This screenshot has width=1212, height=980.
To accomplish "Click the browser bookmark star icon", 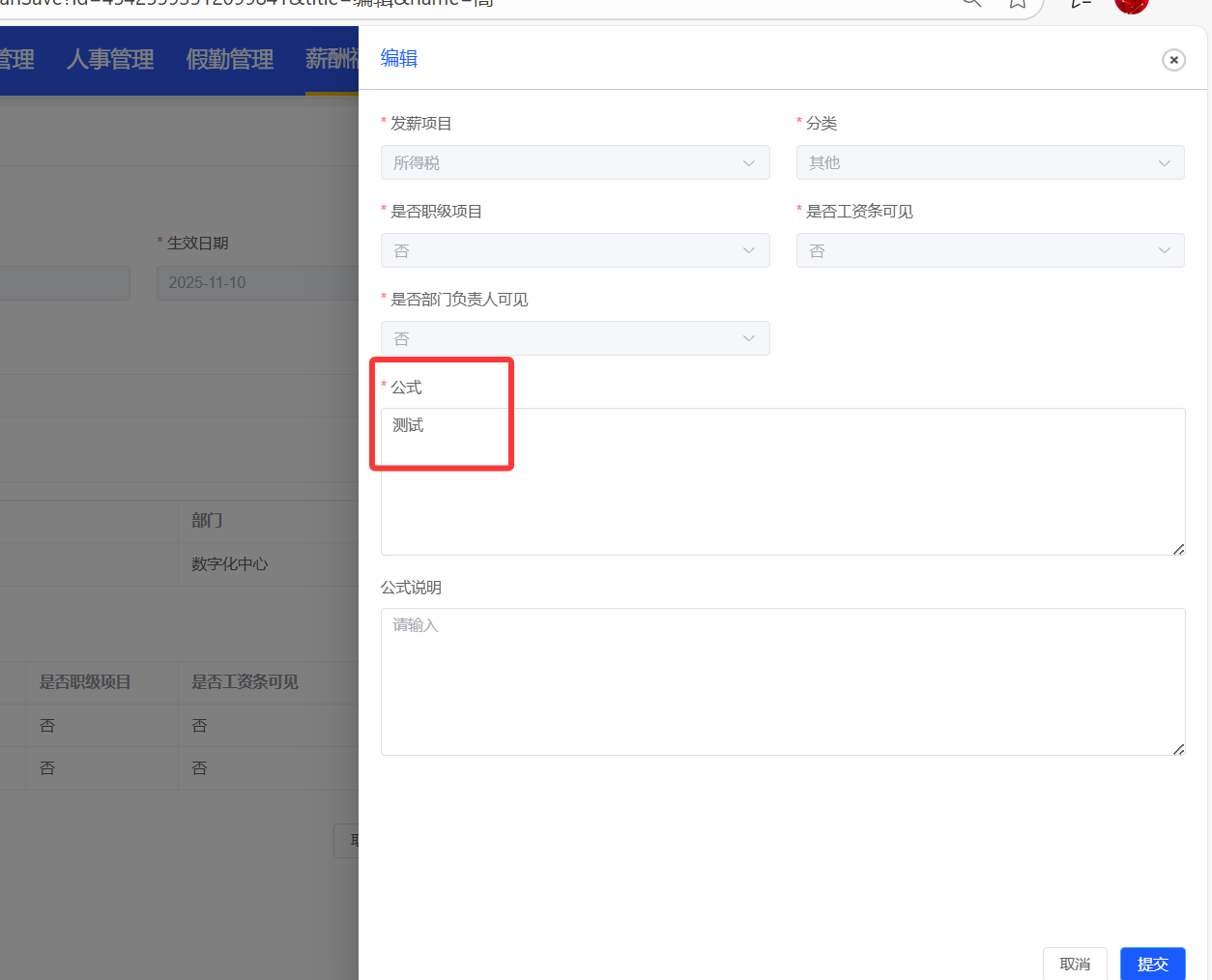I will 1018,3.
